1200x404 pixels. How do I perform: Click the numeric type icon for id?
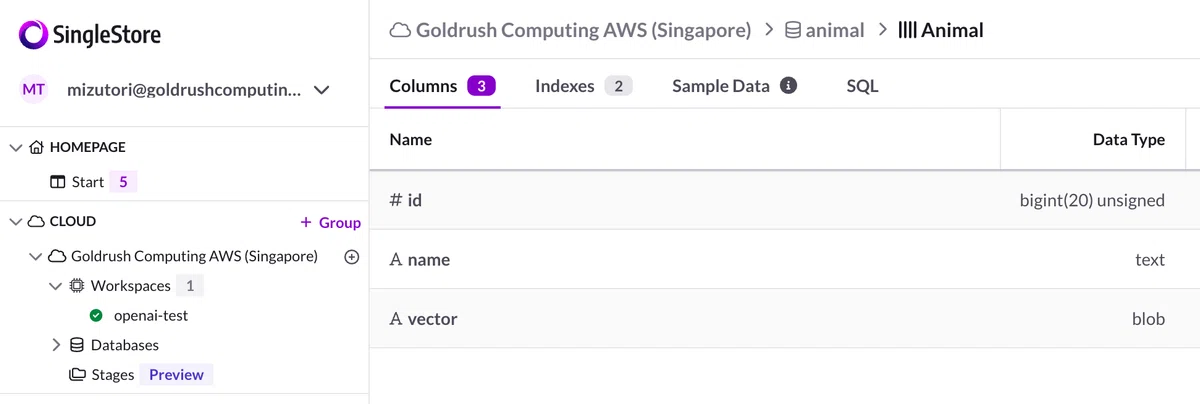396,200
